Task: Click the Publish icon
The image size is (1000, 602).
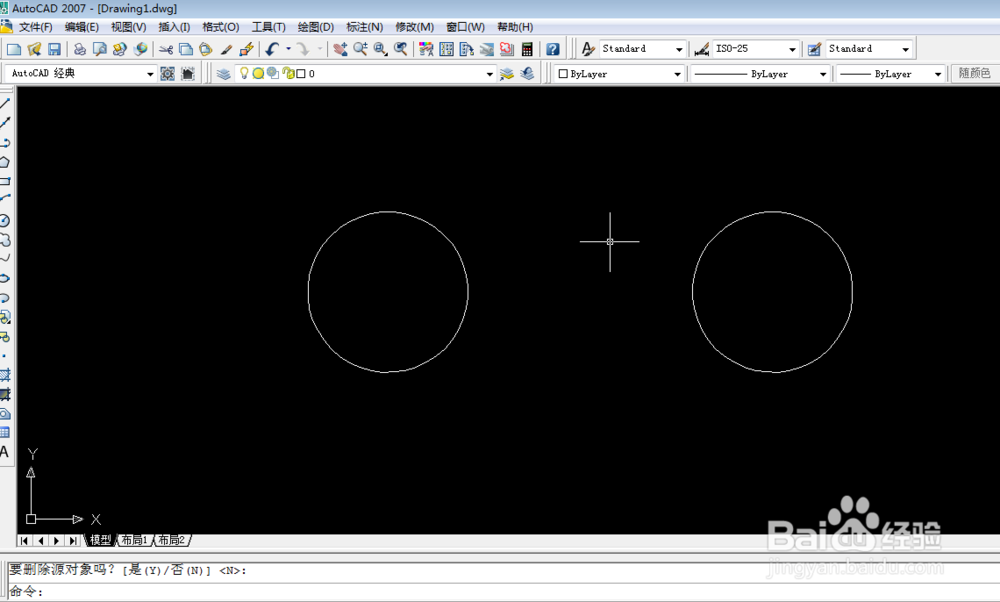Action: [120, 49]
